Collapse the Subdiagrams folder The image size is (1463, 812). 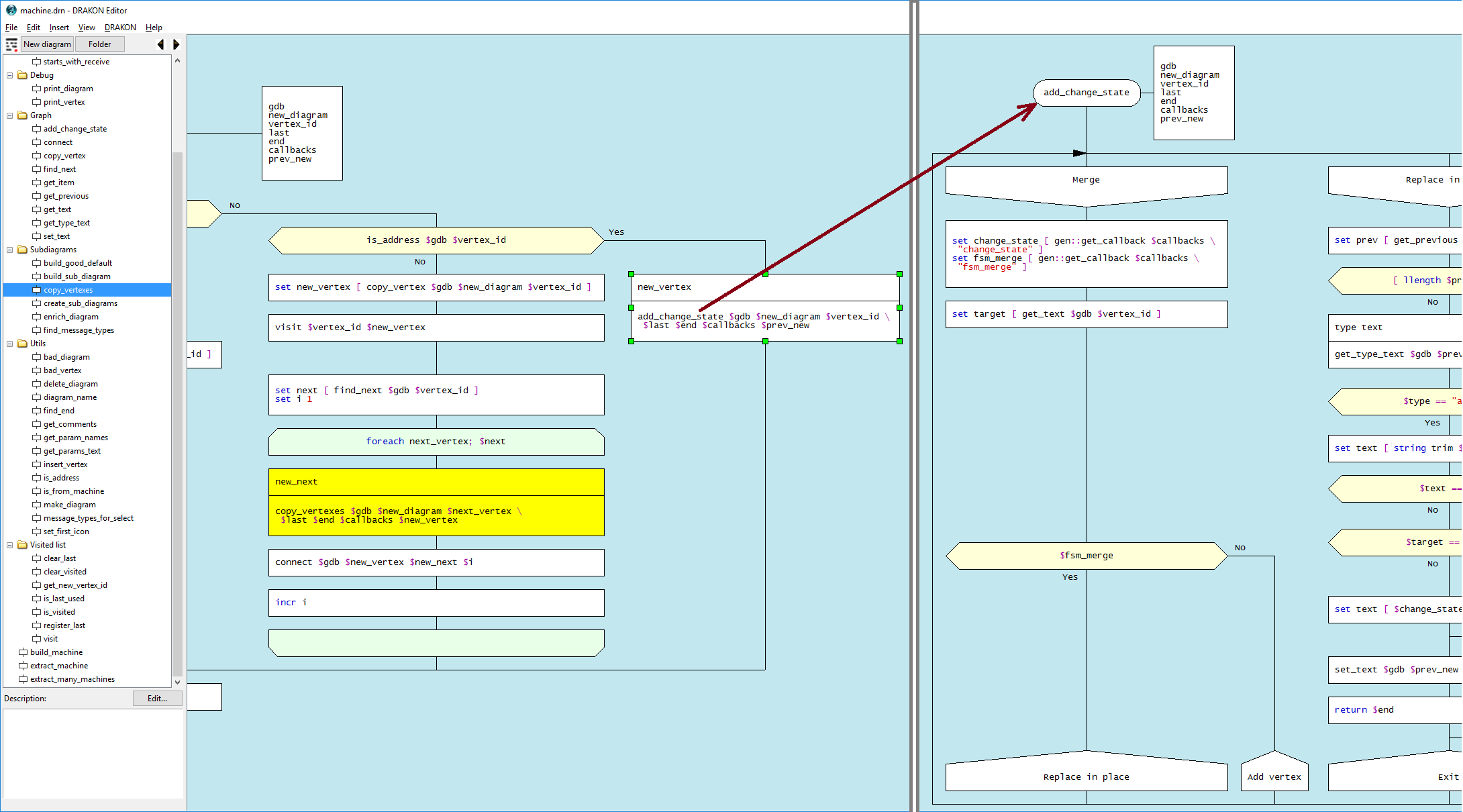pos(10,250)
